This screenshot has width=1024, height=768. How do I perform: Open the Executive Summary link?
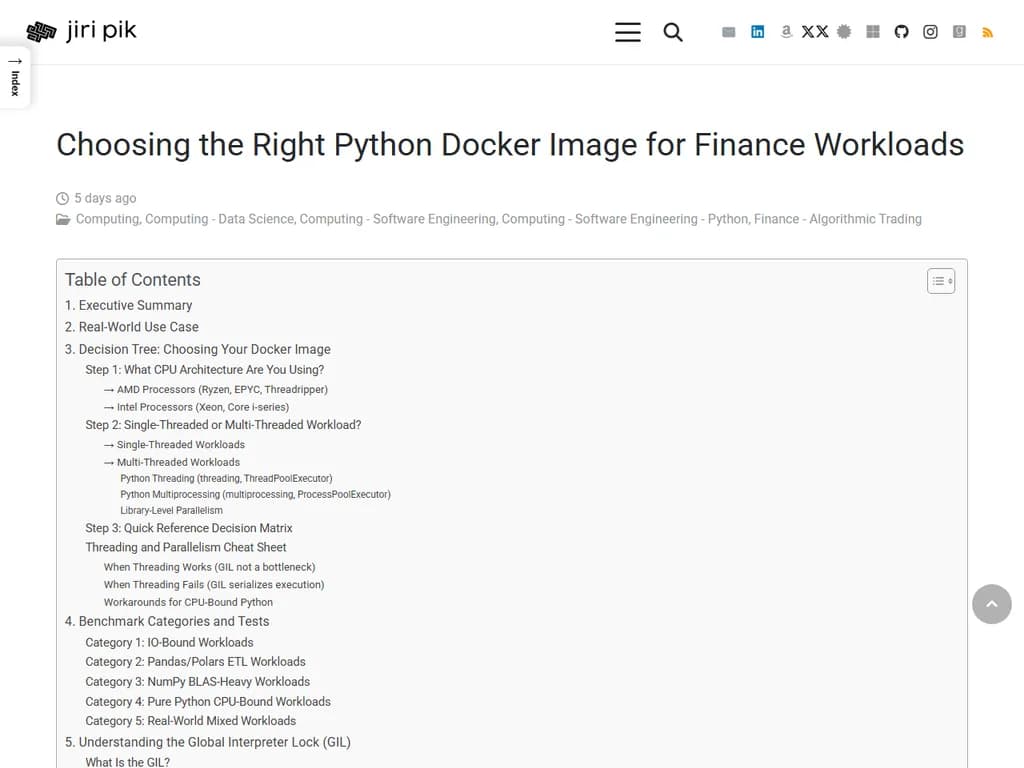point(136,305)
